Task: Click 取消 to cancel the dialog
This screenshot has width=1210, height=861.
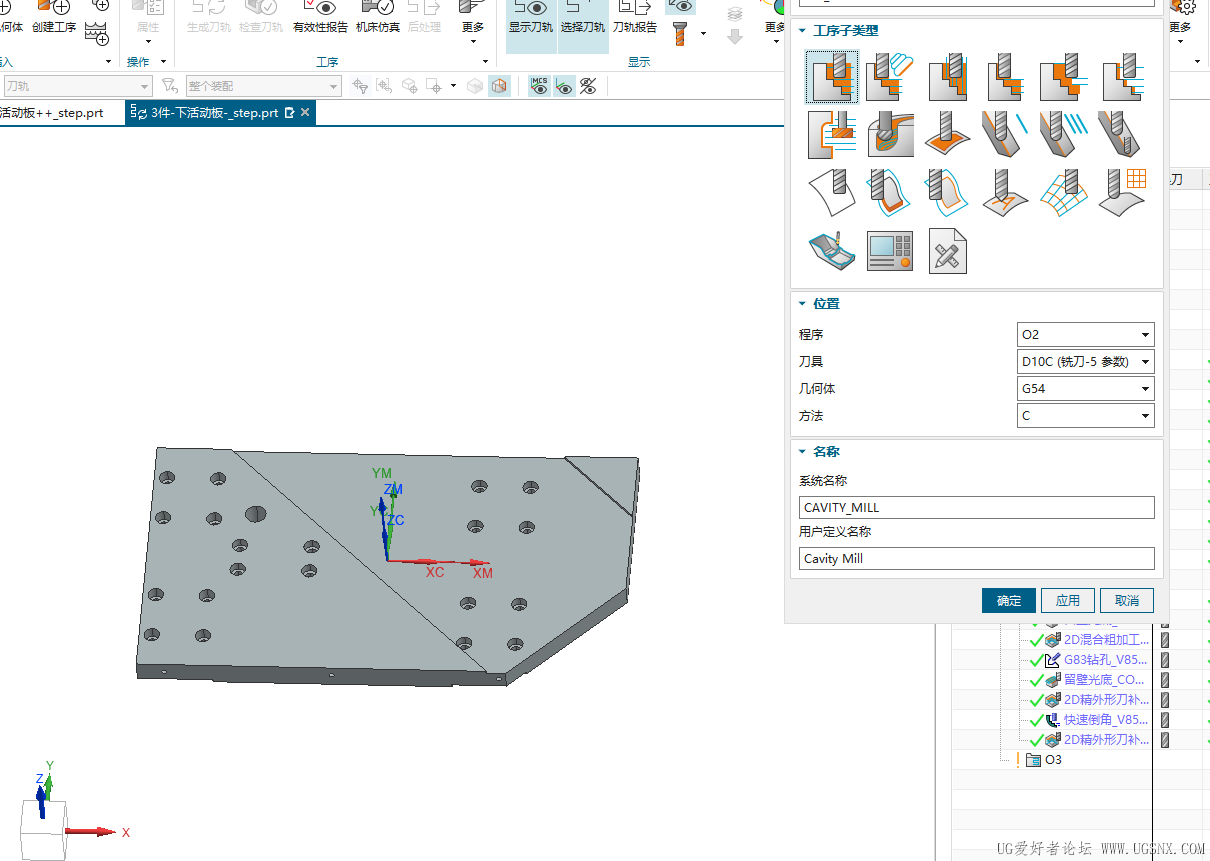Action: click(x=1127, y=601)
